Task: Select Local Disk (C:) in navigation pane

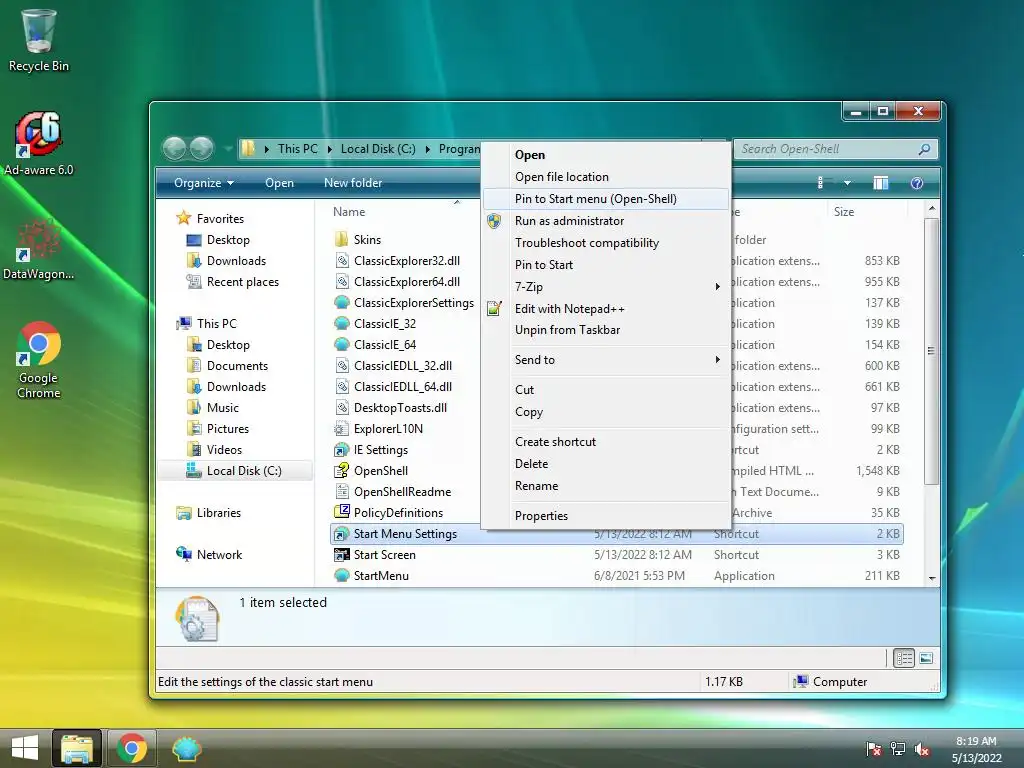Action: pos(235,471)
